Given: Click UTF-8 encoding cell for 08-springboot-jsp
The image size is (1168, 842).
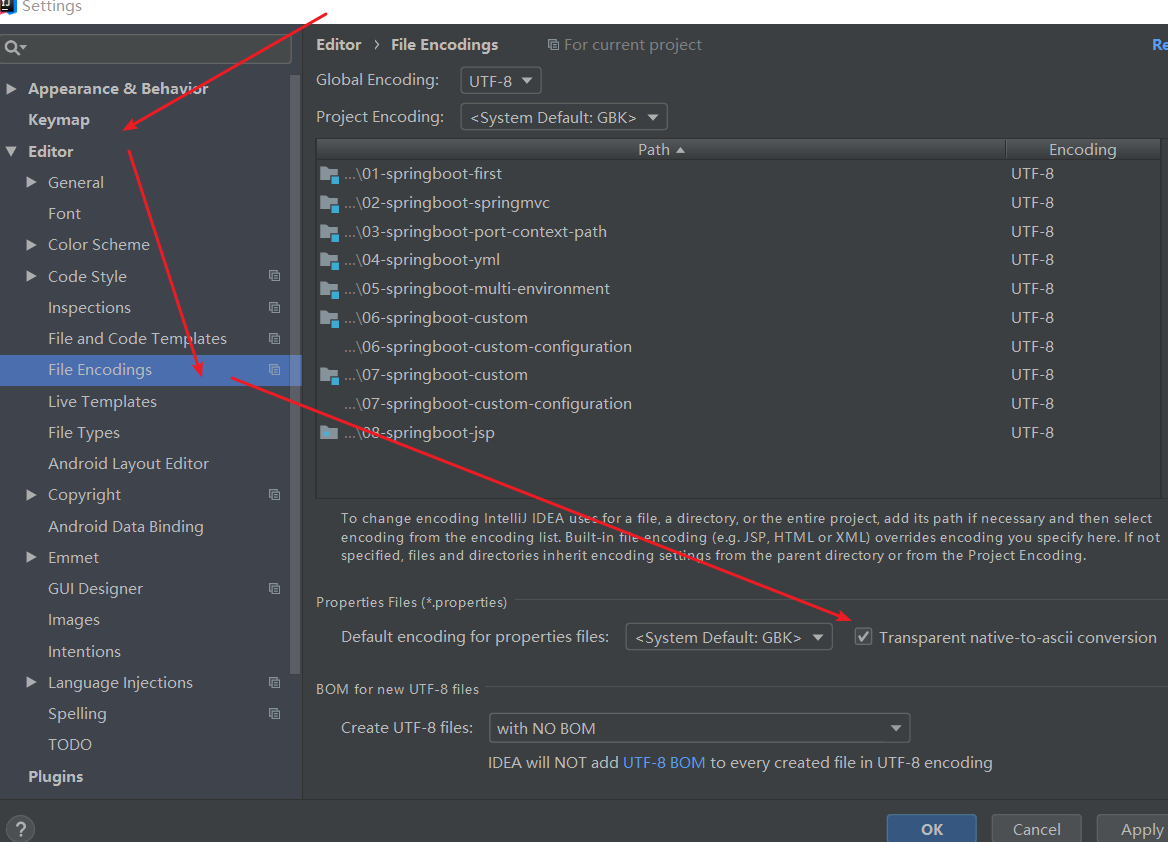Looking at the screenshot, I should pyautogui.click(x=1032, y=433).
